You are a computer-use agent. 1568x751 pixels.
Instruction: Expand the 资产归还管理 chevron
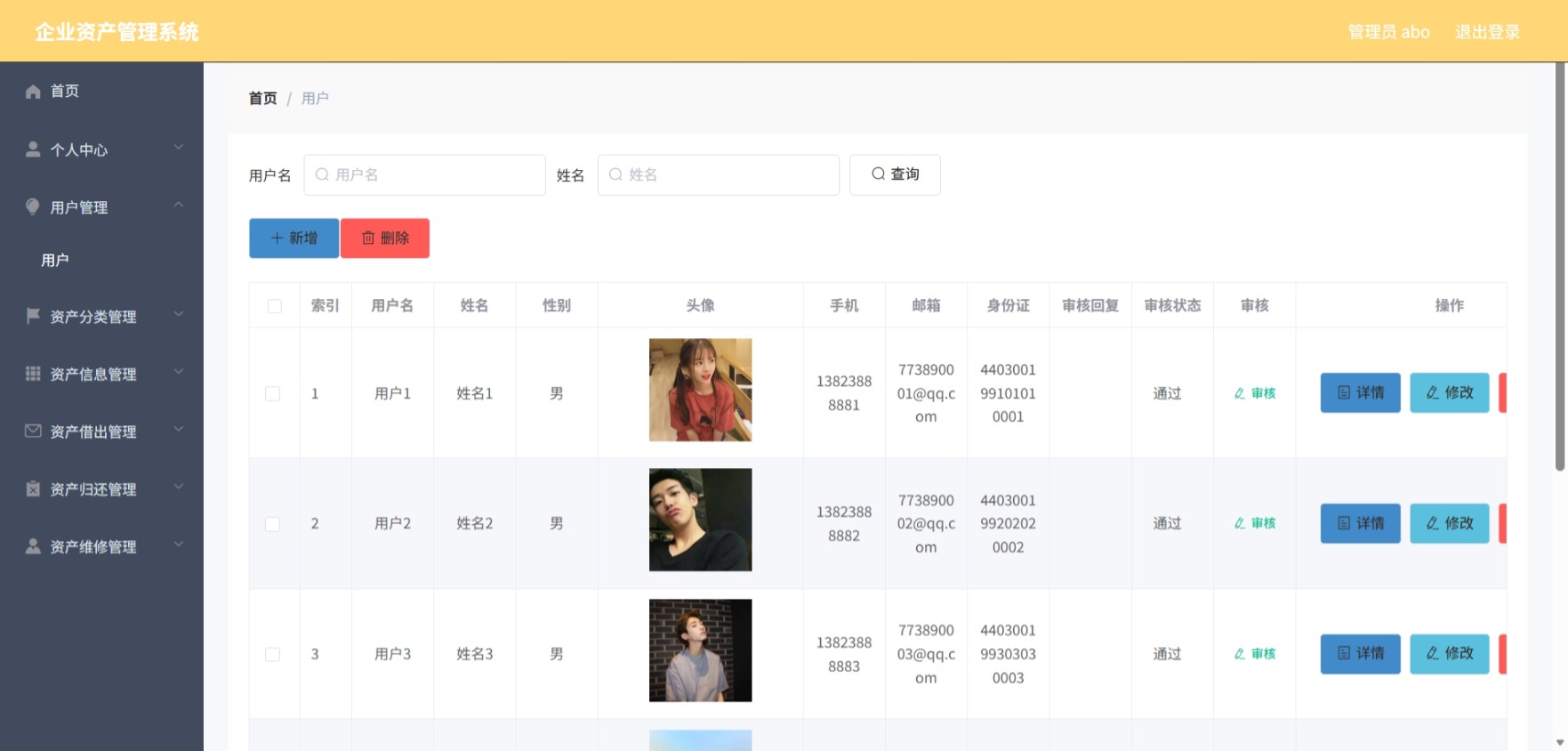coord(179,487)
